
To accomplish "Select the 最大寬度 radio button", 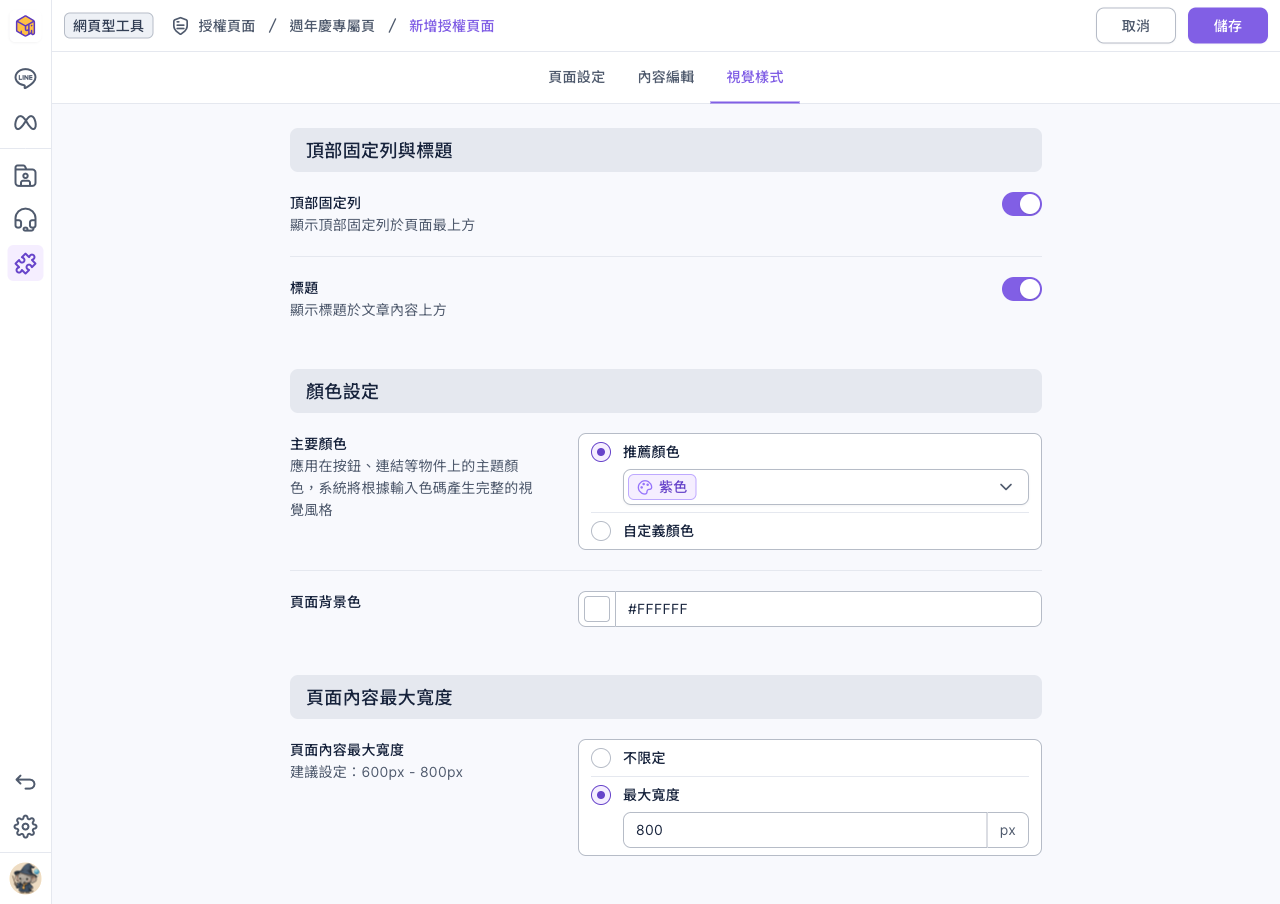I will point(601,795).
